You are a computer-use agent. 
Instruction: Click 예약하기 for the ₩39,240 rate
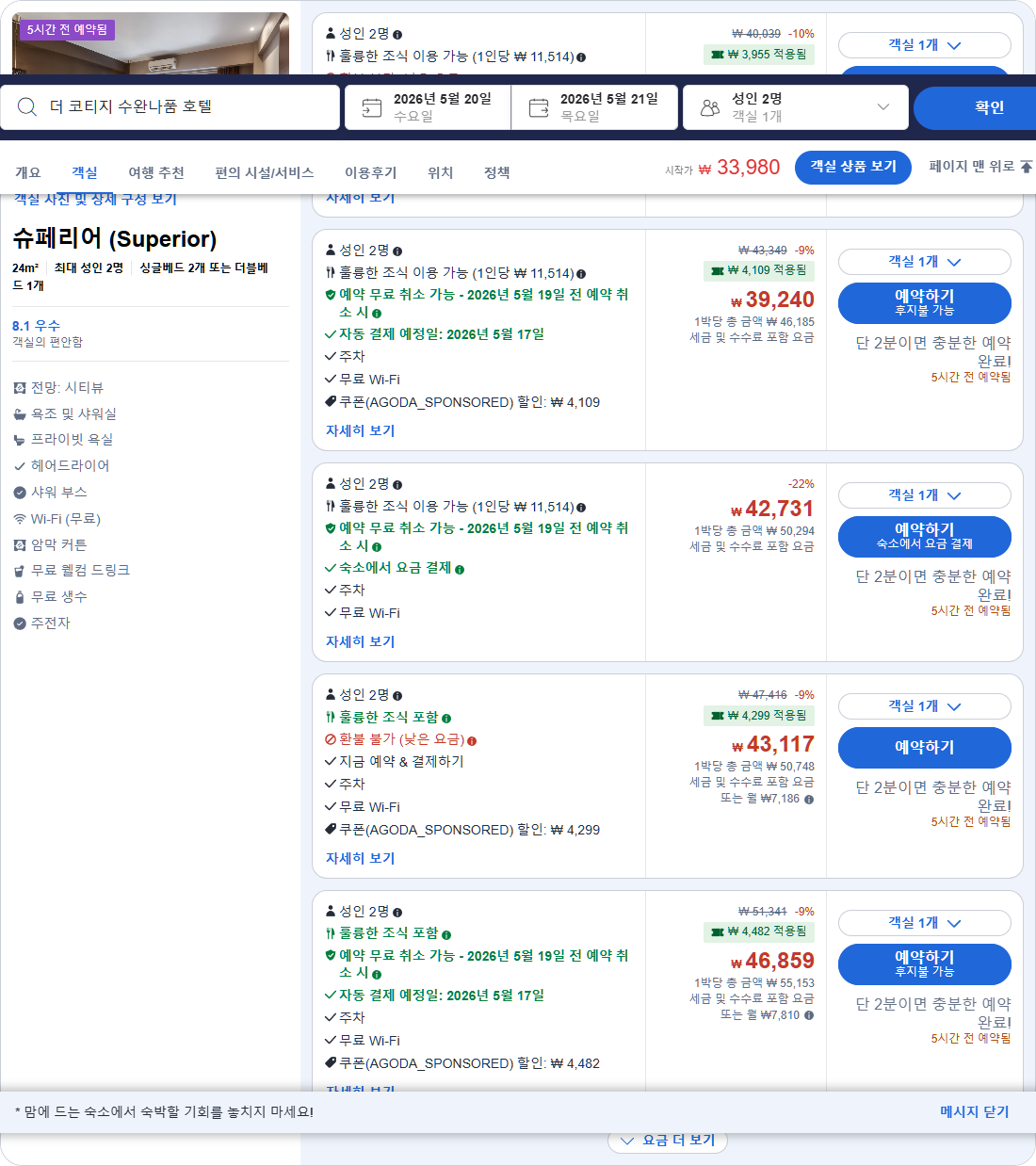tap(925, 303)
